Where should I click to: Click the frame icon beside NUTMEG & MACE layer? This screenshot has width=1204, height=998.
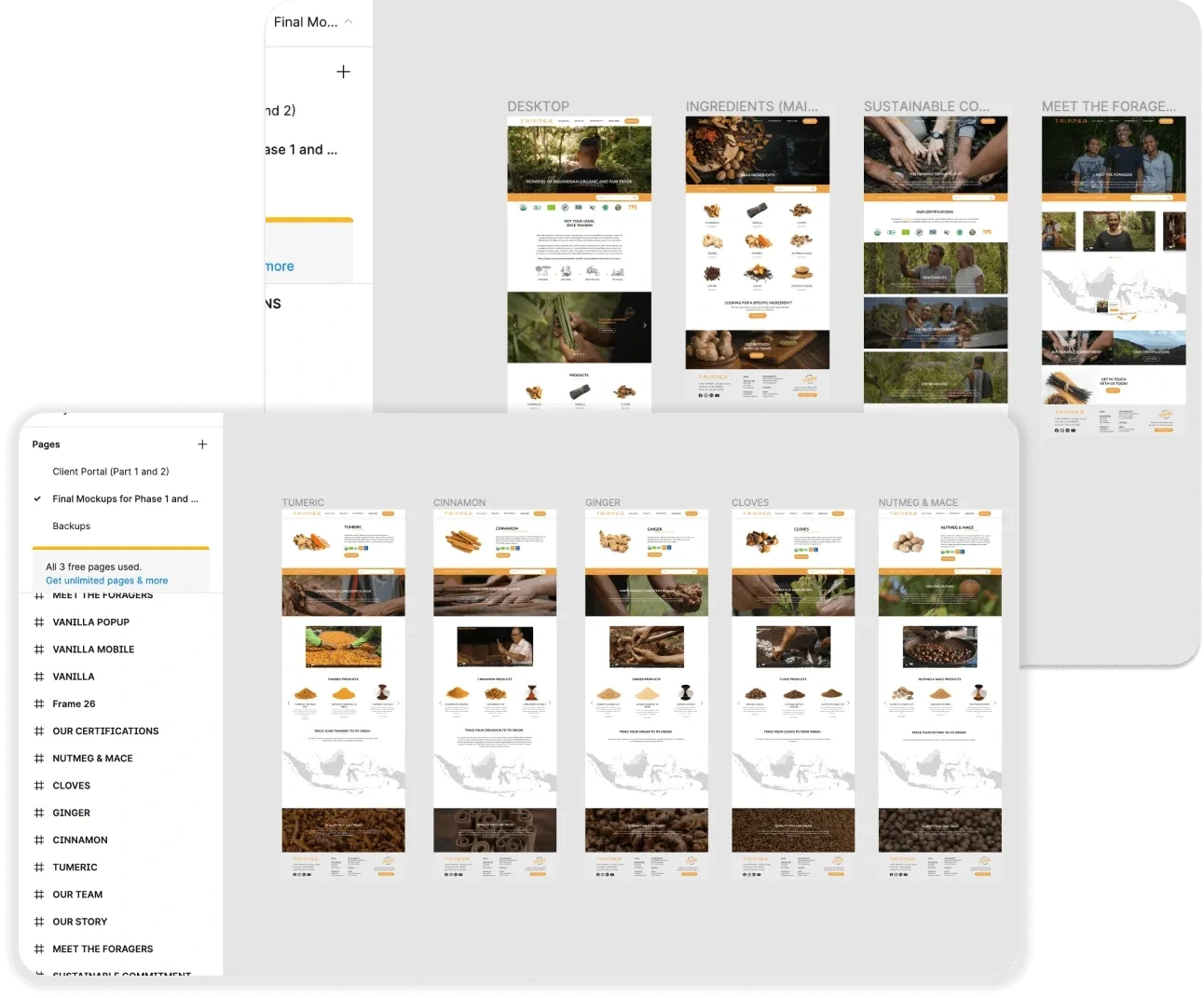click(39, 759)
